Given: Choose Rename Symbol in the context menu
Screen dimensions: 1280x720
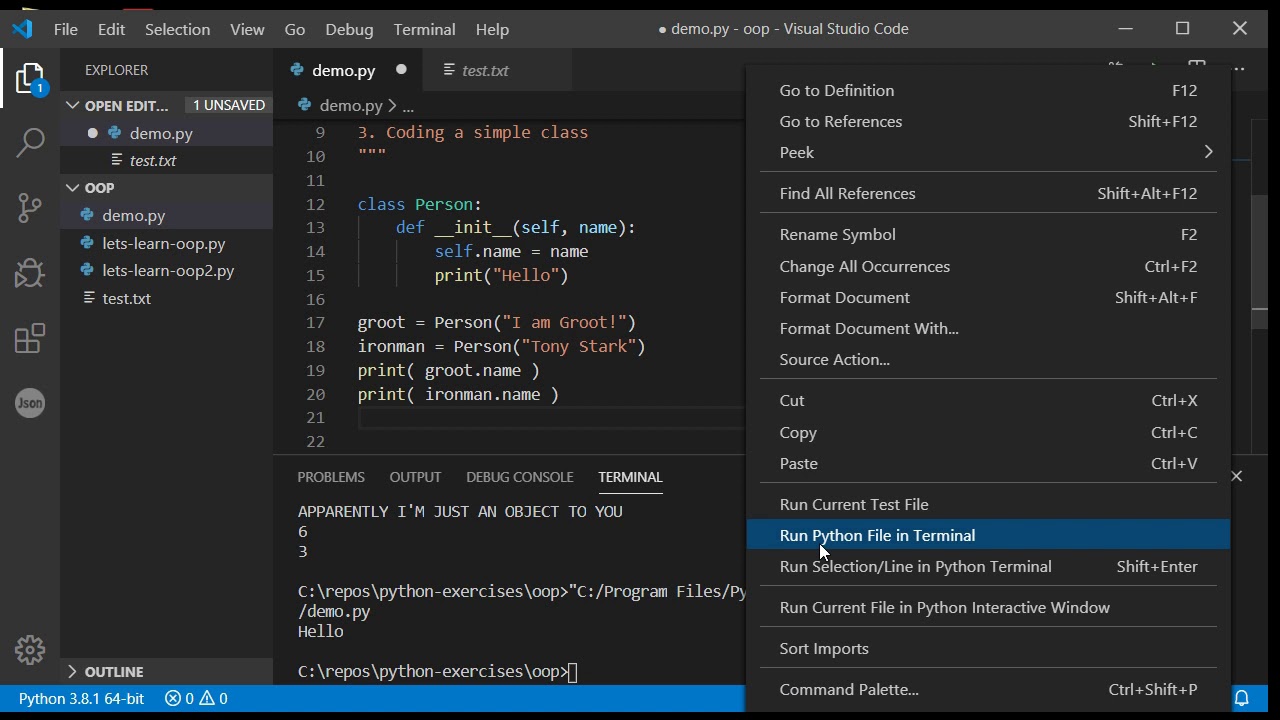Looking at the screenshot, I should click(988, 234).
